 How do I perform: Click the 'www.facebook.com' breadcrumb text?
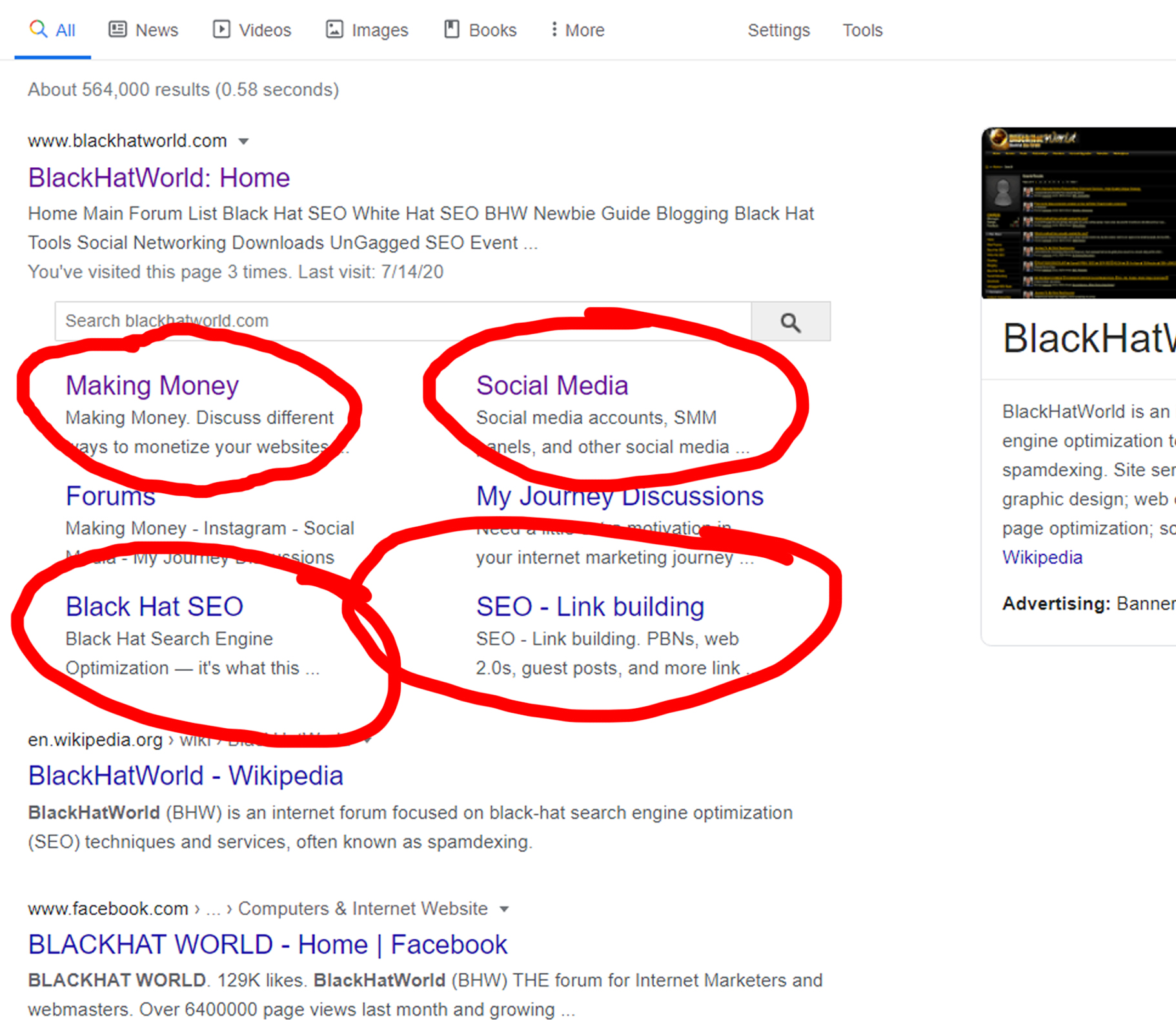(x=108, y=909)
